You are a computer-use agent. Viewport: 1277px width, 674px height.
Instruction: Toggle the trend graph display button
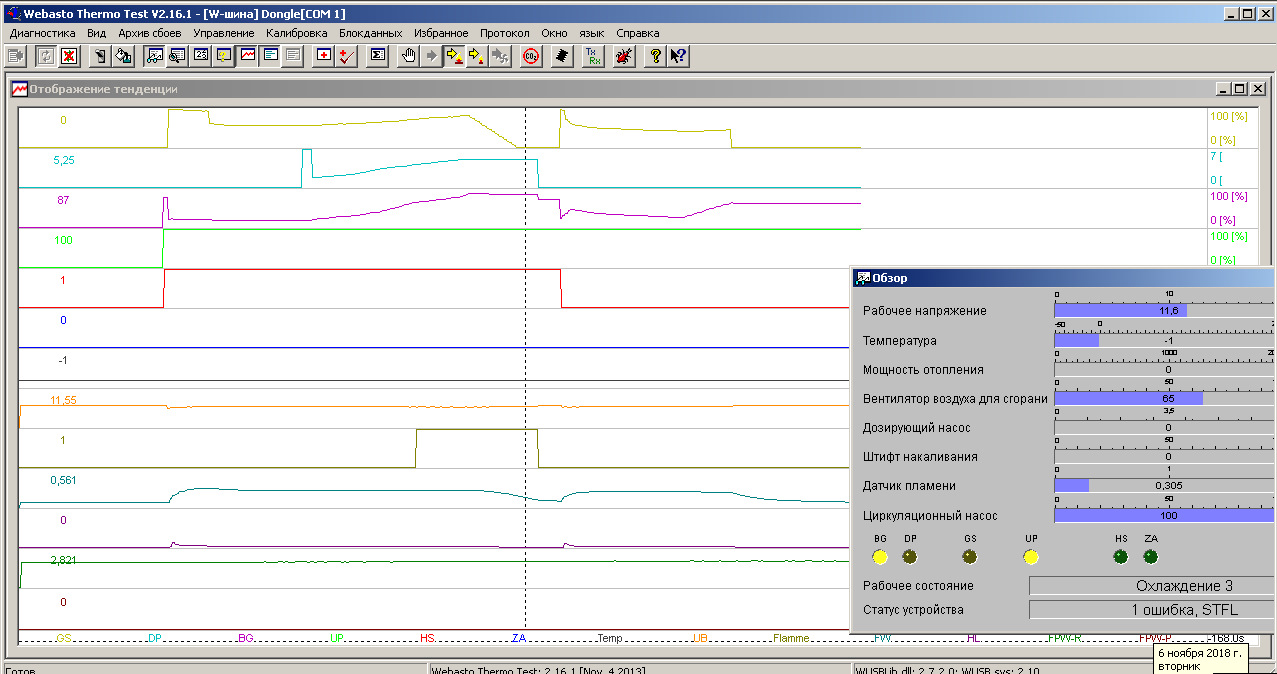point(248,56)
